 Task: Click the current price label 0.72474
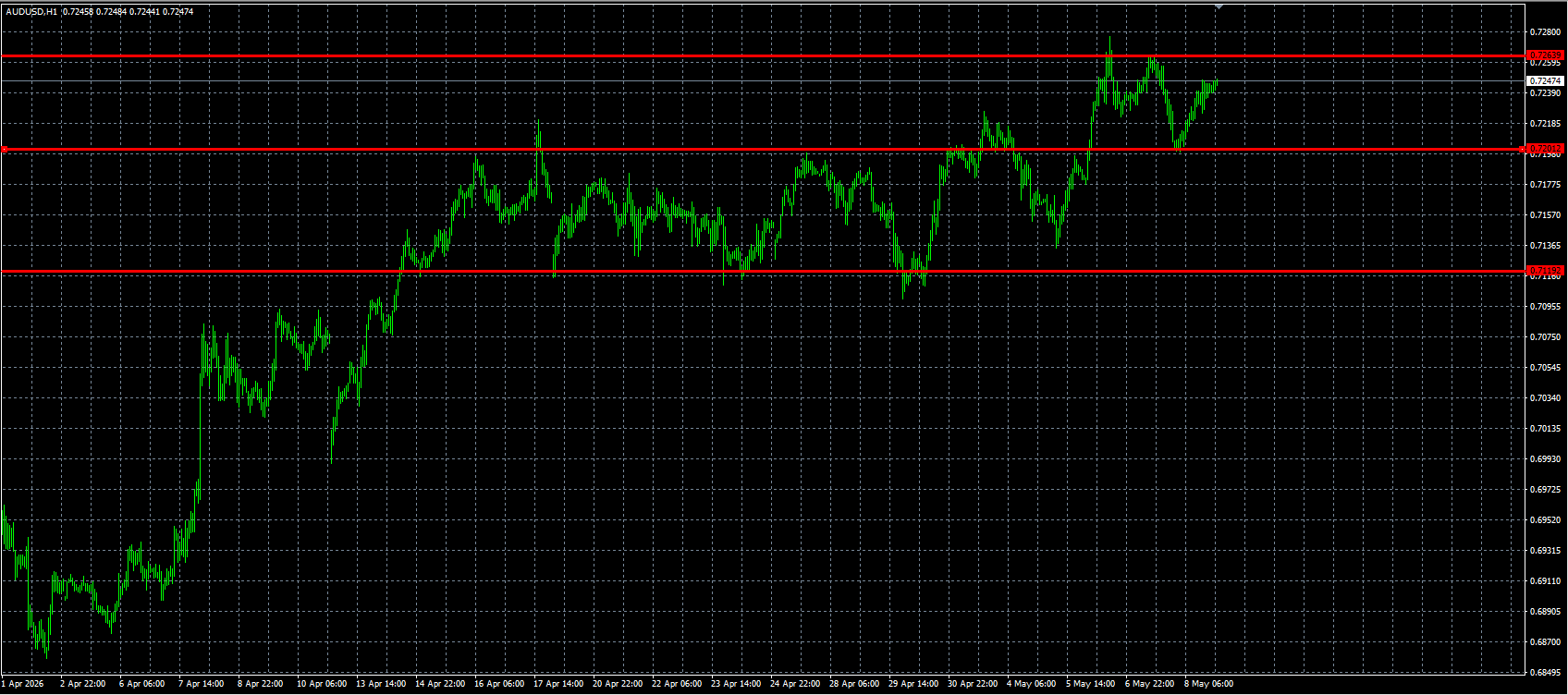click(1545, 81)
